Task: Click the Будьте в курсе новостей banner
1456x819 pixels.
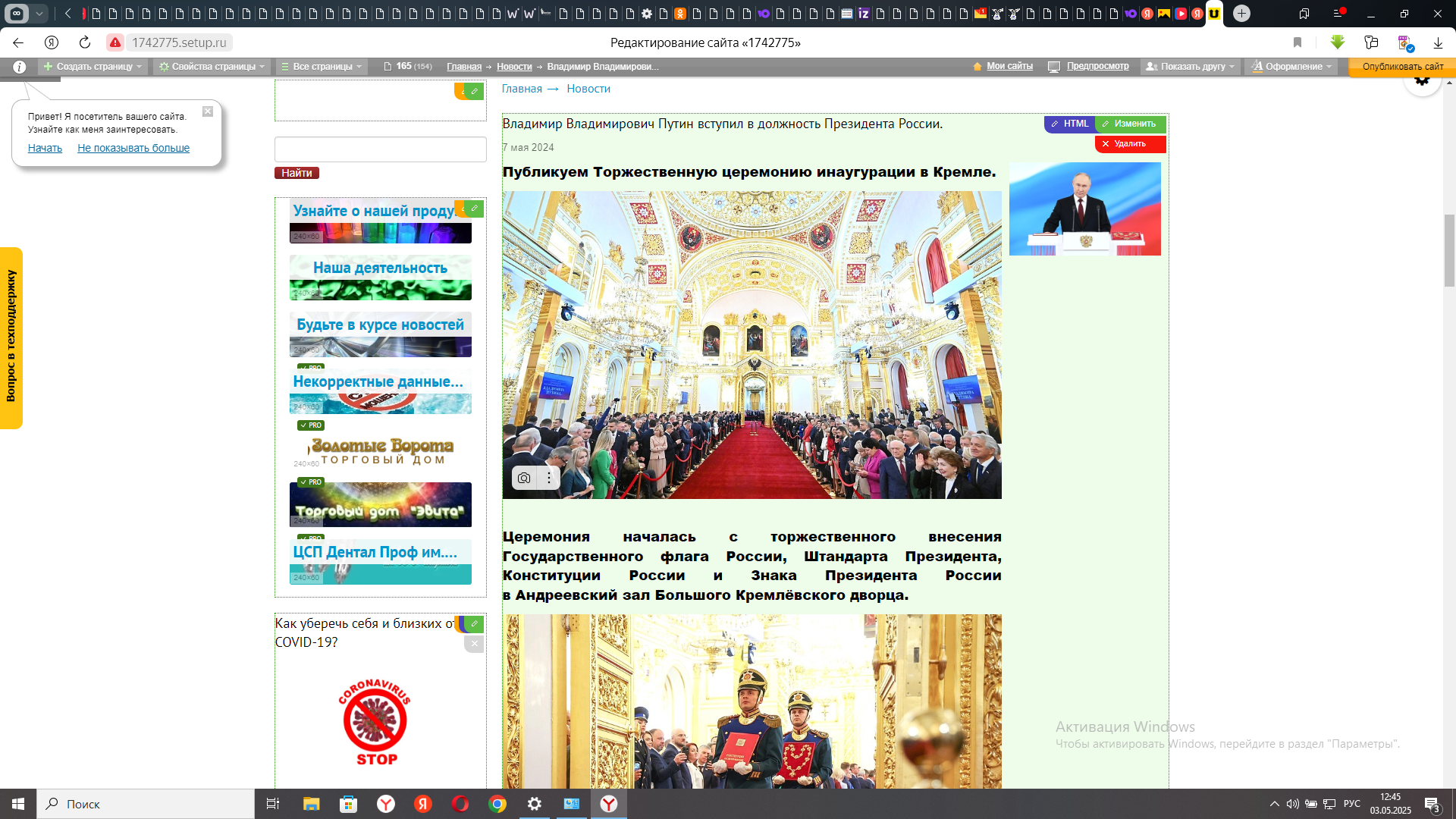Action: click(381, 334)
